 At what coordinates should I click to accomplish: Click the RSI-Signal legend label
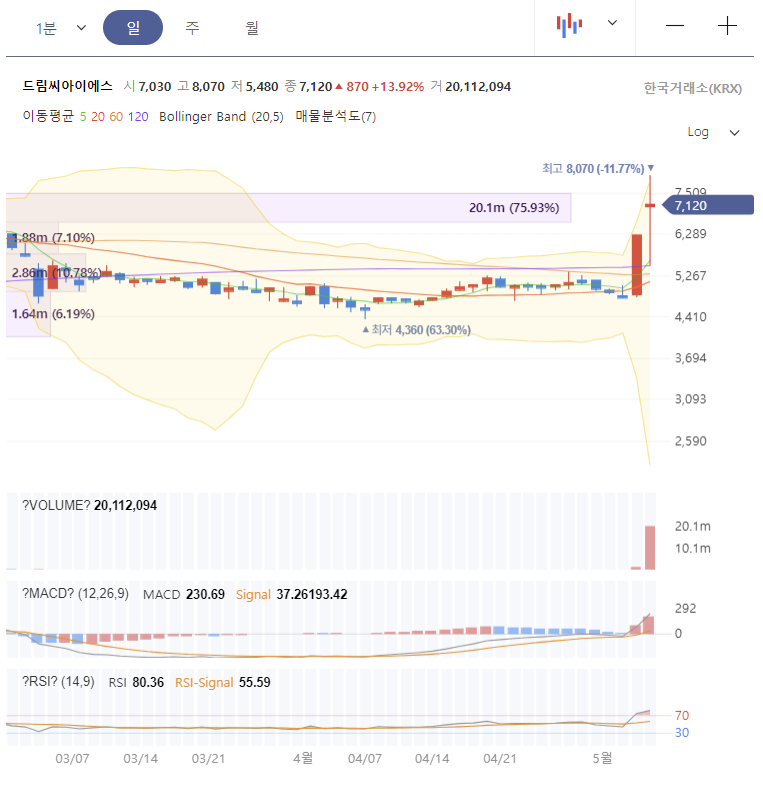click(x=204, y=682)
